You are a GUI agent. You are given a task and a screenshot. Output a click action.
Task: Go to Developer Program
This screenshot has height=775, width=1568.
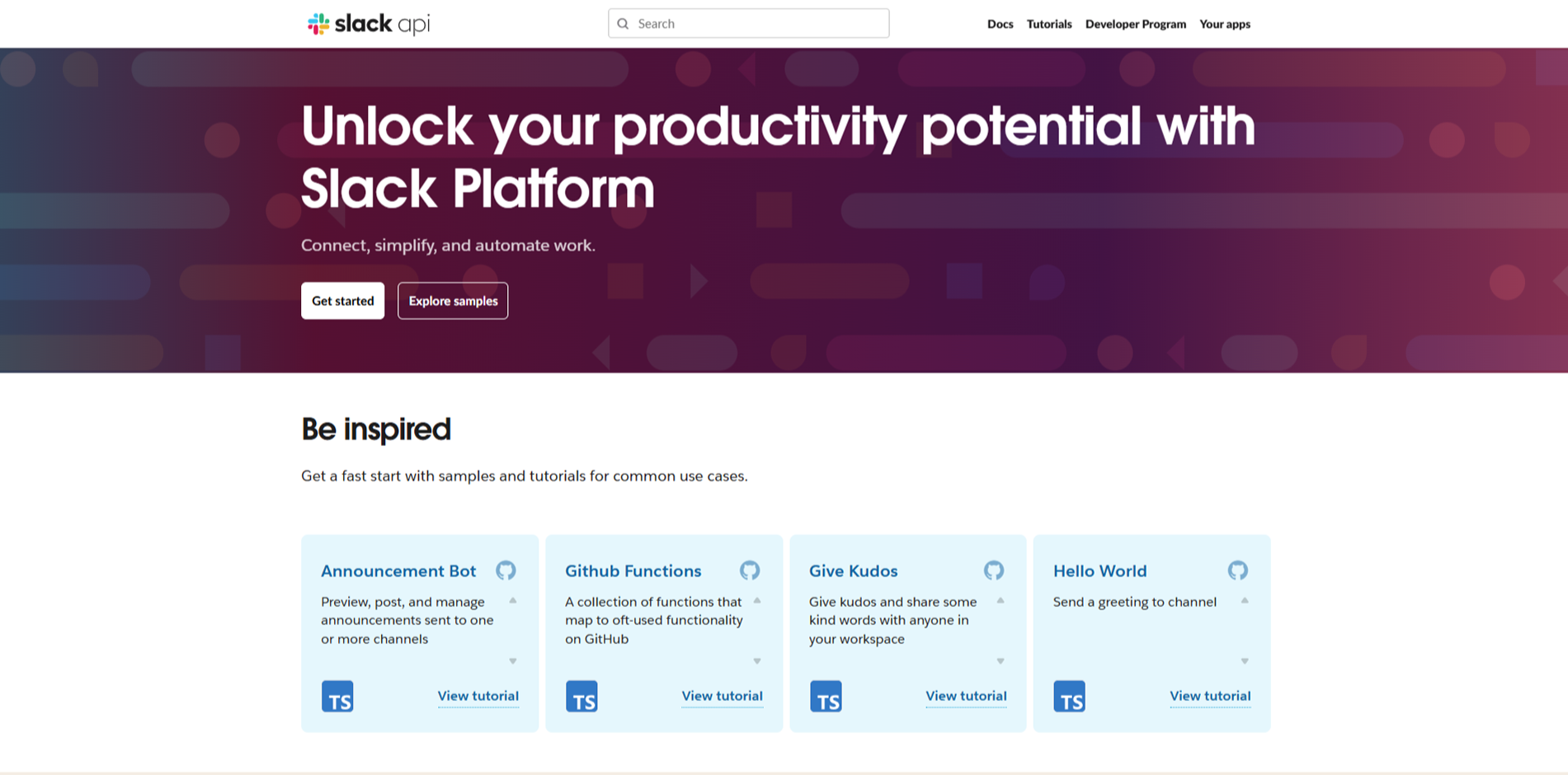[x=1135, y=24]
